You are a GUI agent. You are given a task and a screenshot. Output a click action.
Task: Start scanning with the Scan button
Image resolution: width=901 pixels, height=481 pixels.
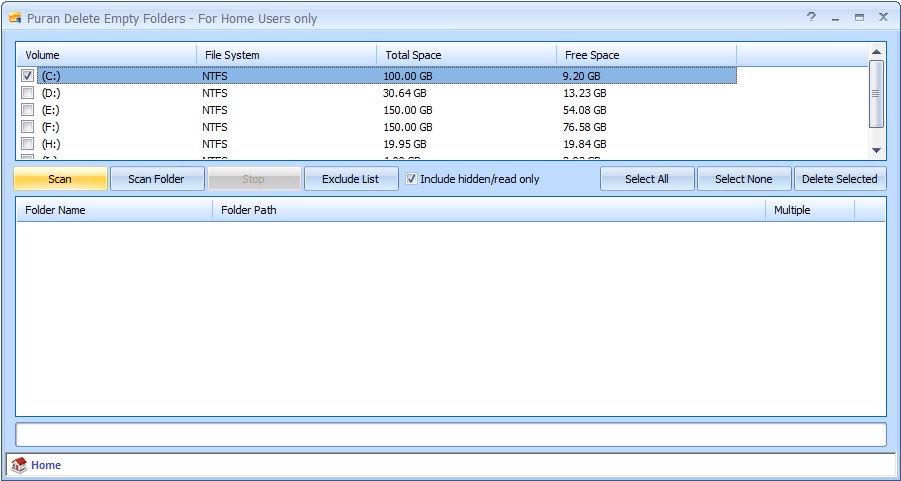point(60,179)
